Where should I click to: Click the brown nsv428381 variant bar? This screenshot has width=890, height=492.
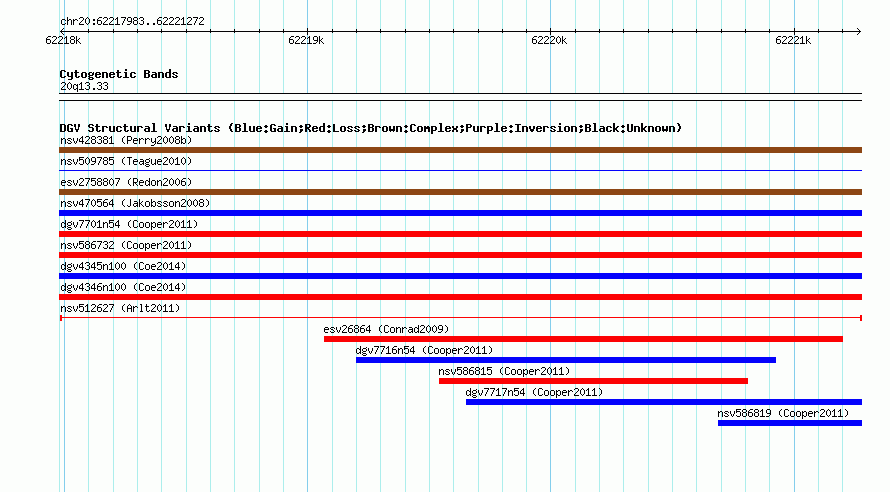coord(460,150)
